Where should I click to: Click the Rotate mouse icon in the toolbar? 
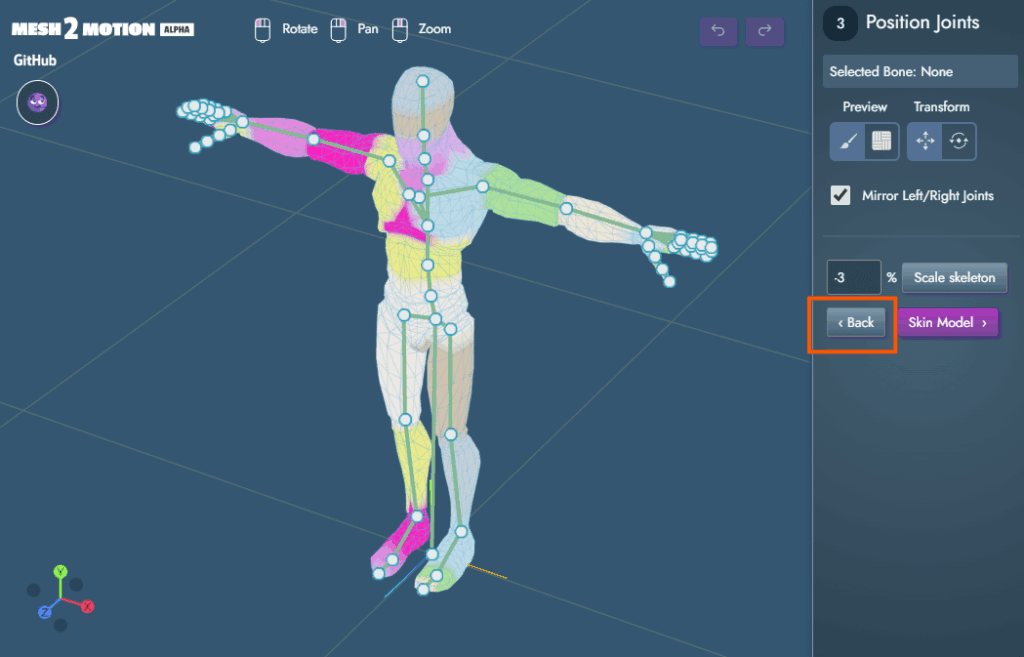pos(262,29)
